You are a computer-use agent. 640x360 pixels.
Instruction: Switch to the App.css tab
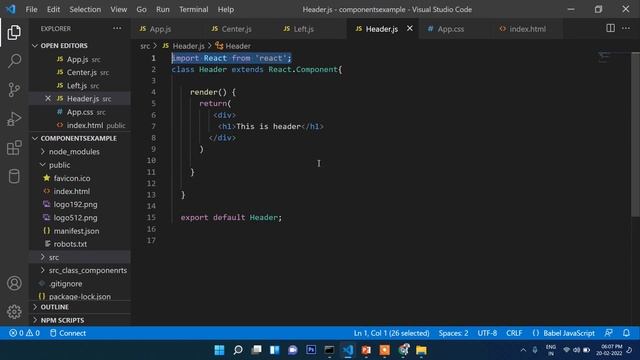point(455,29)
